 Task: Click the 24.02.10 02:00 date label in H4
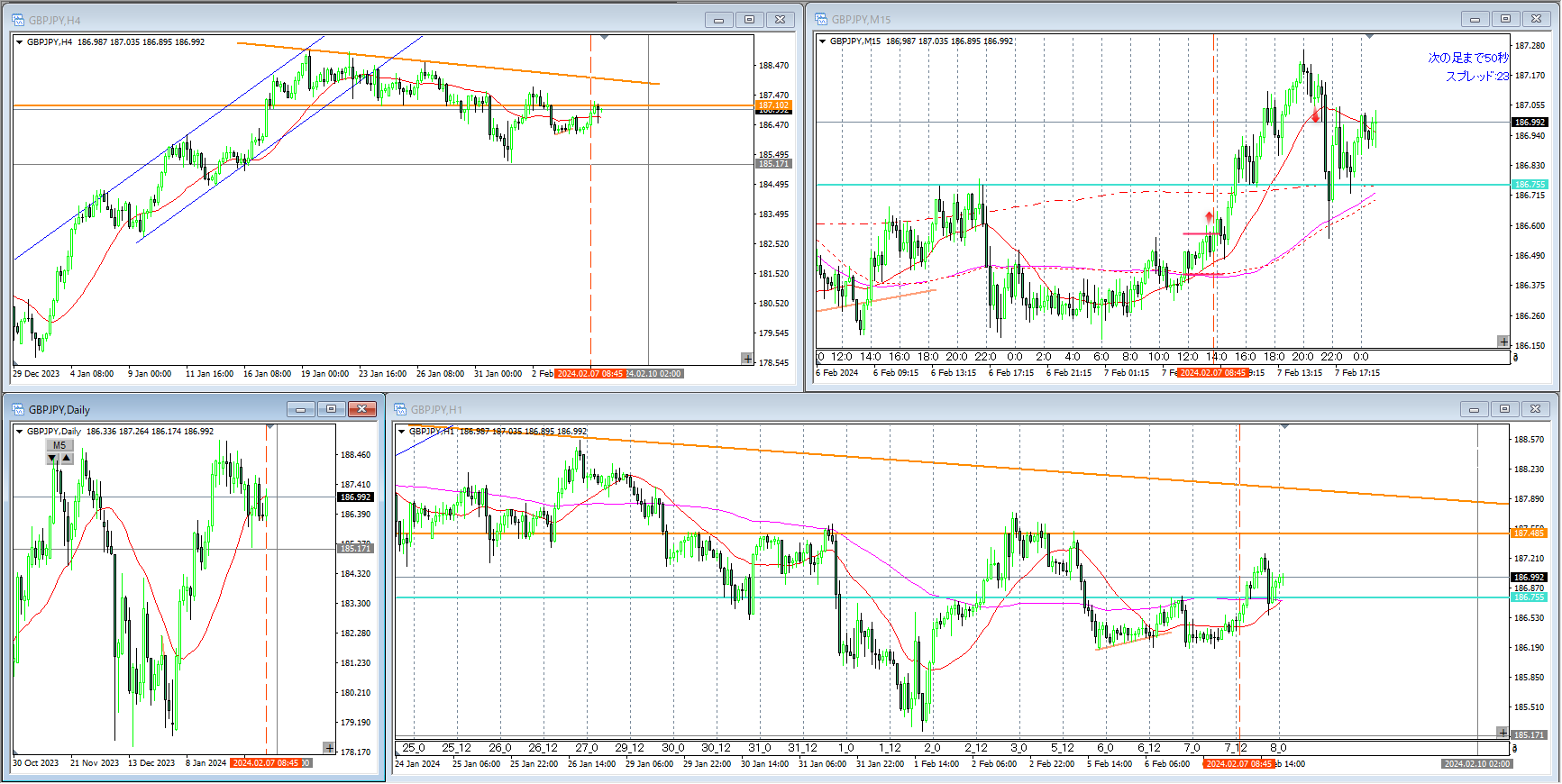(654, 373)
